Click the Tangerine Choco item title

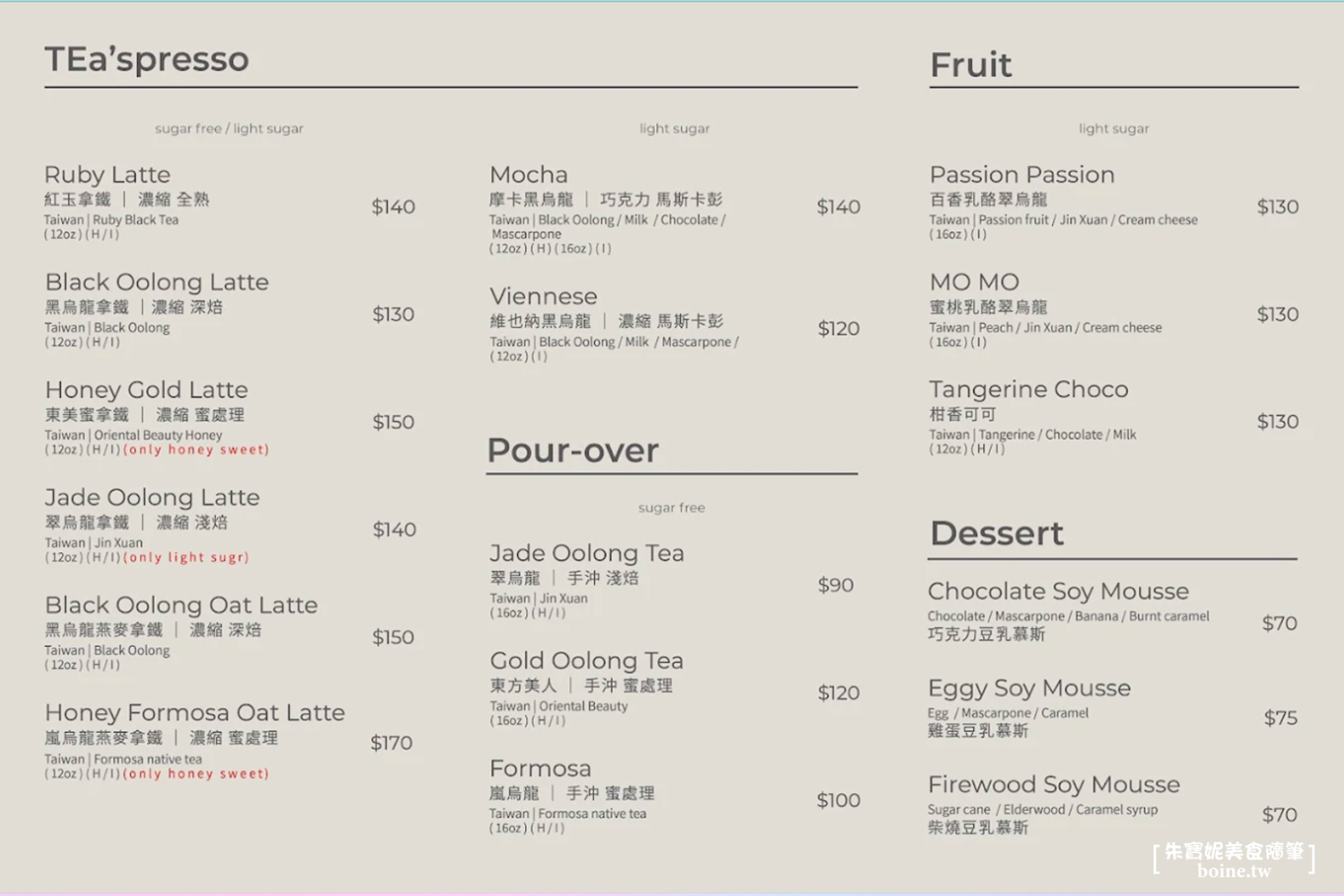coord(1029,390)
